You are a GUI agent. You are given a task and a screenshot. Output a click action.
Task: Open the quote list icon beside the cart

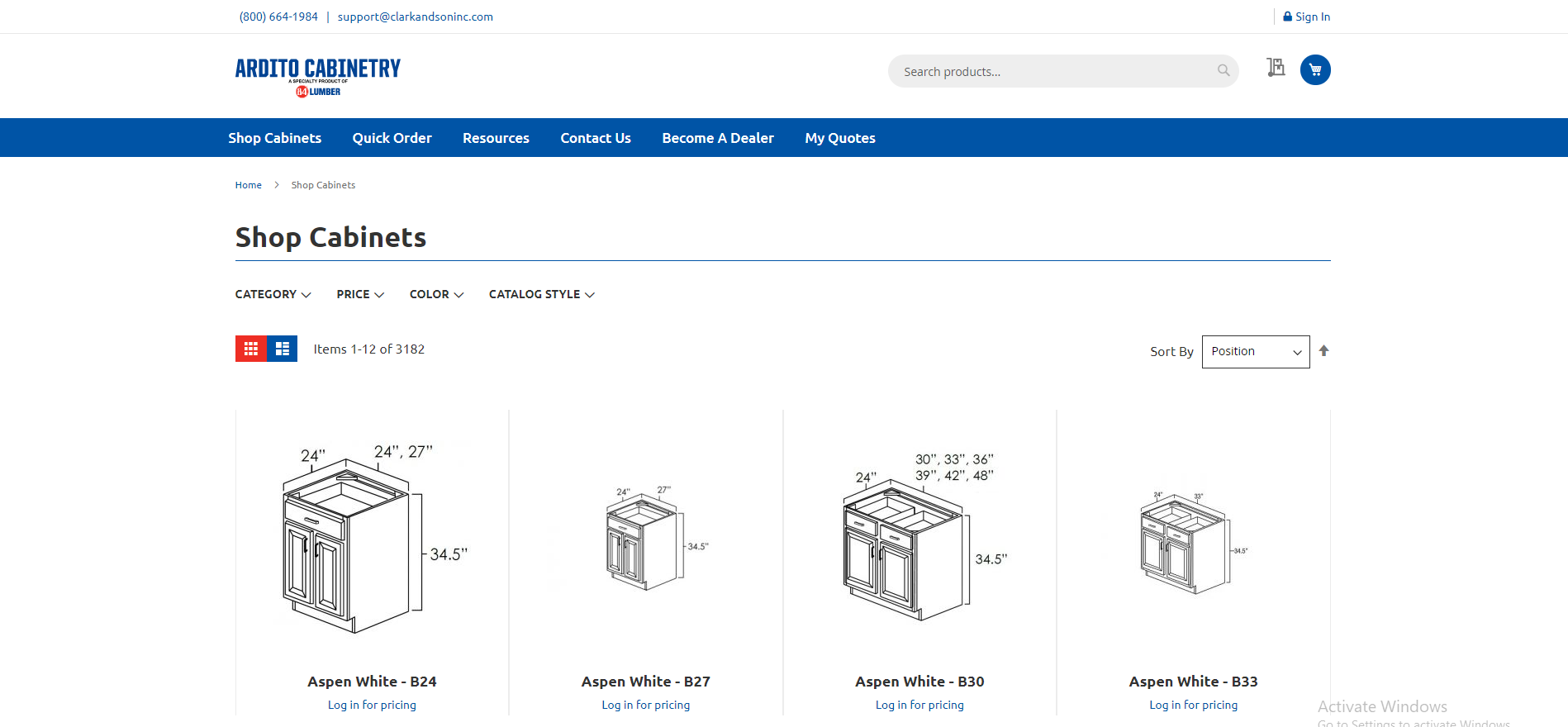click(x=1276, y=68)
